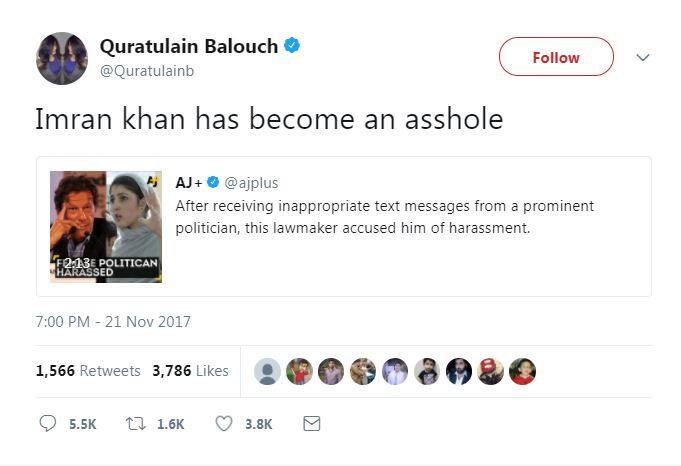View the 3,786 Likes list
Screen dimensions: 681x466
point(190,371)
